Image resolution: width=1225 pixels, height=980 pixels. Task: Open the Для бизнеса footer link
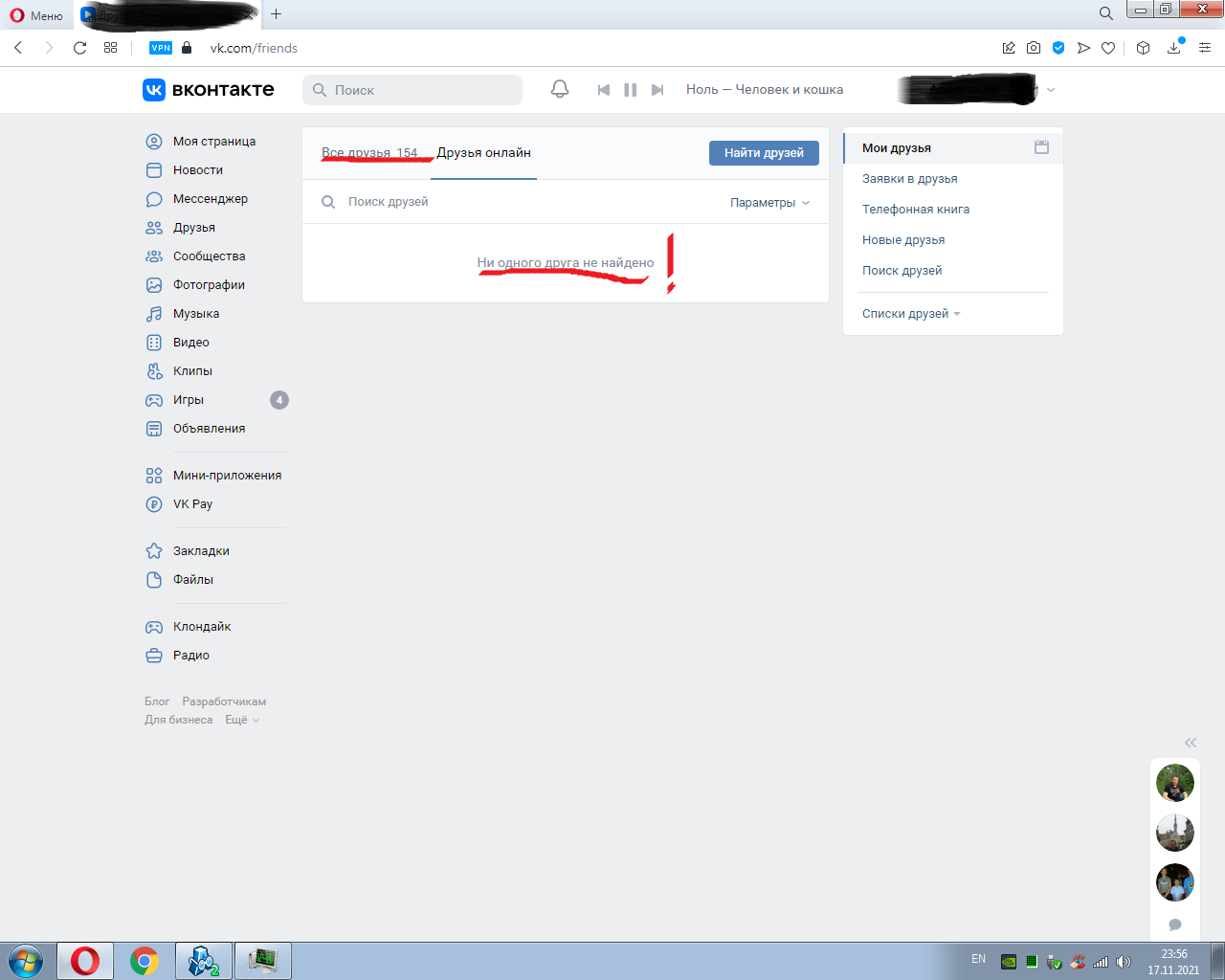click(x=179, y=720)
